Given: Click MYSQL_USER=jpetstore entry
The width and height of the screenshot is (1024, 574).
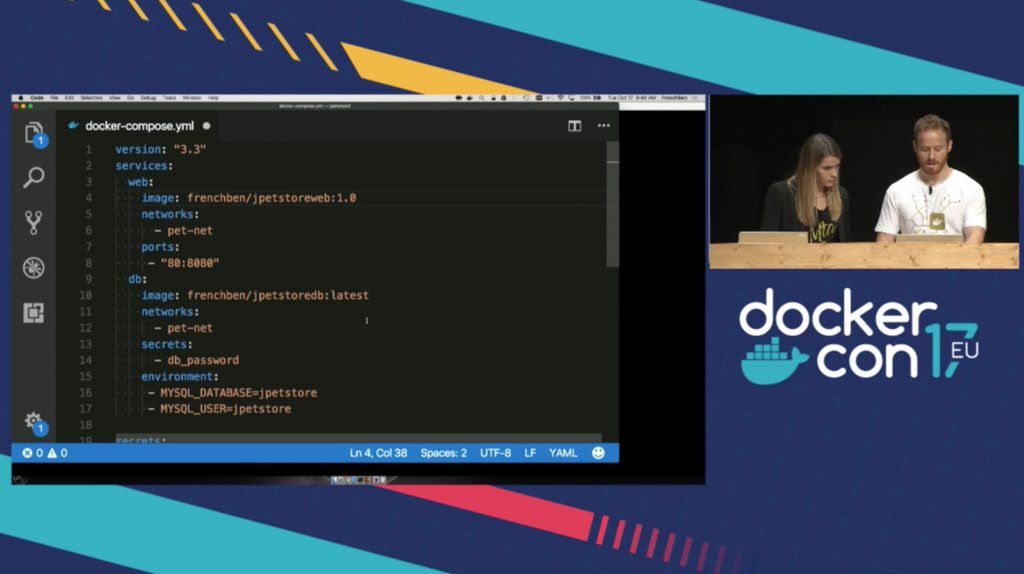Looking at the screenshot, I should (x=225, y=409).
